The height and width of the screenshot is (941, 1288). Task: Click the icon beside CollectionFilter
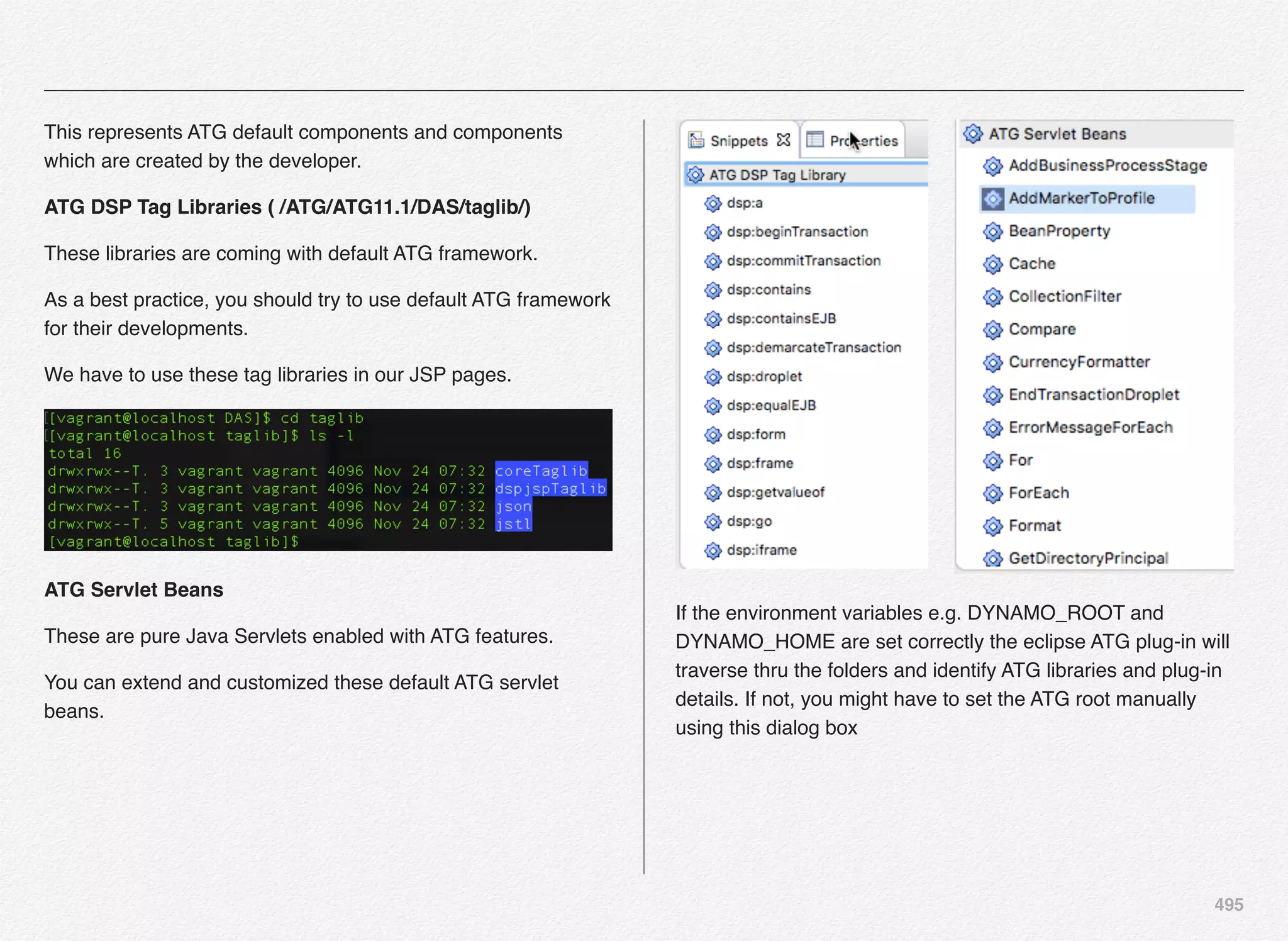(992, 297)
